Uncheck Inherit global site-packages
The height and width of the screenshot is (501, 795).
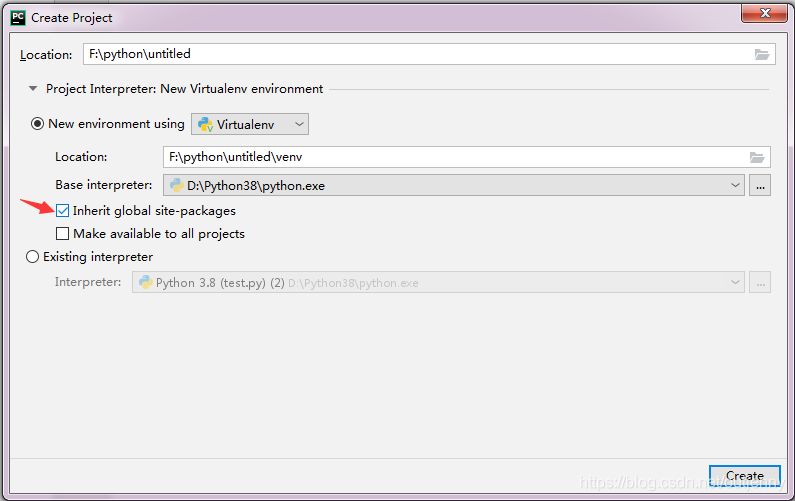click(x=62, y=210)
